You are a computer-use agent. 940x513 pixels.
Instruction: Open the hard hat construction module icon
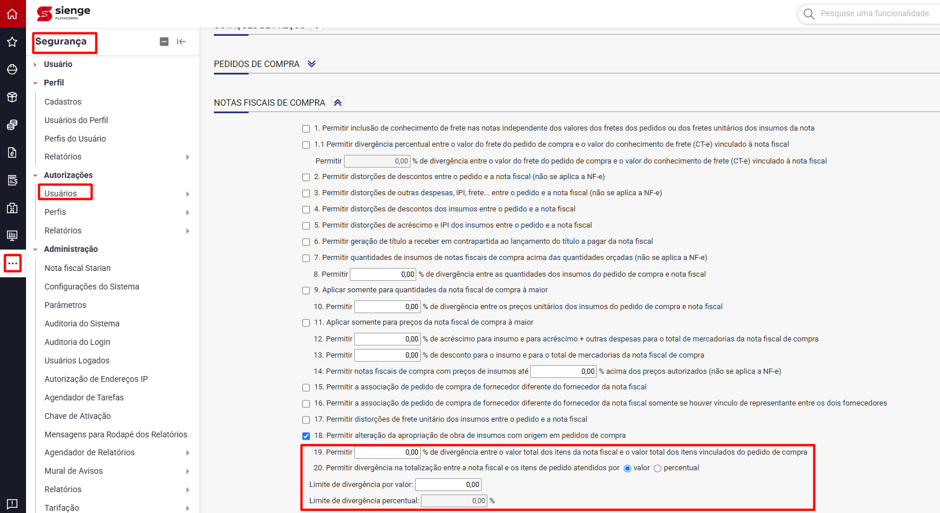[x=12, y=69]
